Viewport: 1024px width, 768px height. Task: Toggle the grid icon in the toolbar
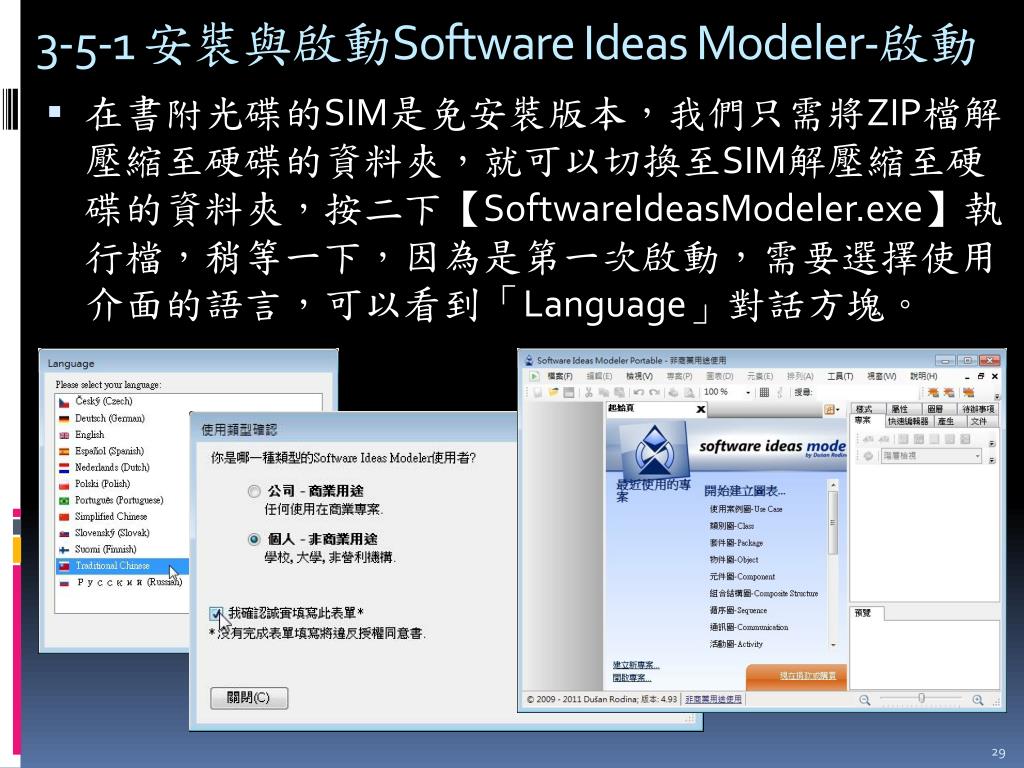point(764,392)
